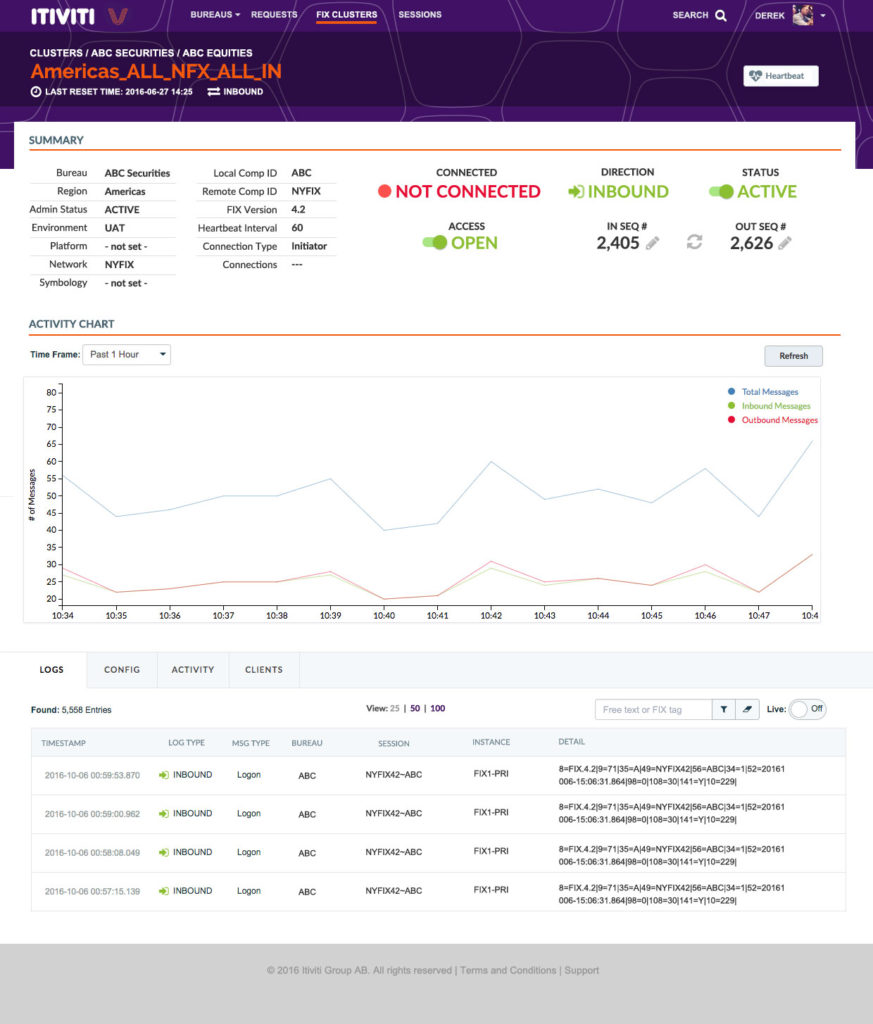Click the clear filter eraser icon
Image resolution: width=873 pixels, height=1024 pixels.
pos(747,709)
